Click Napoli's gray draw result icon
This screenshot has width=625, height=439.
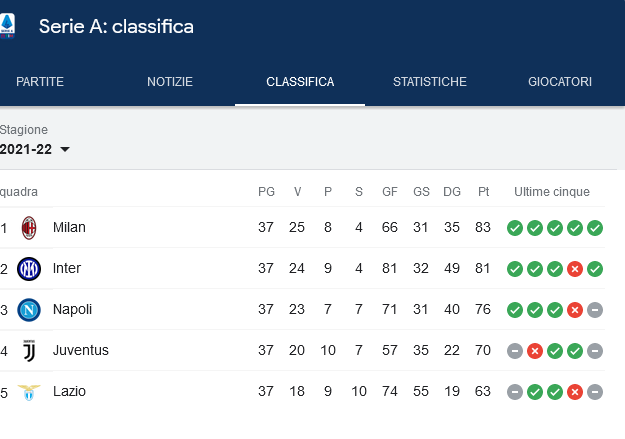(595, 310)
